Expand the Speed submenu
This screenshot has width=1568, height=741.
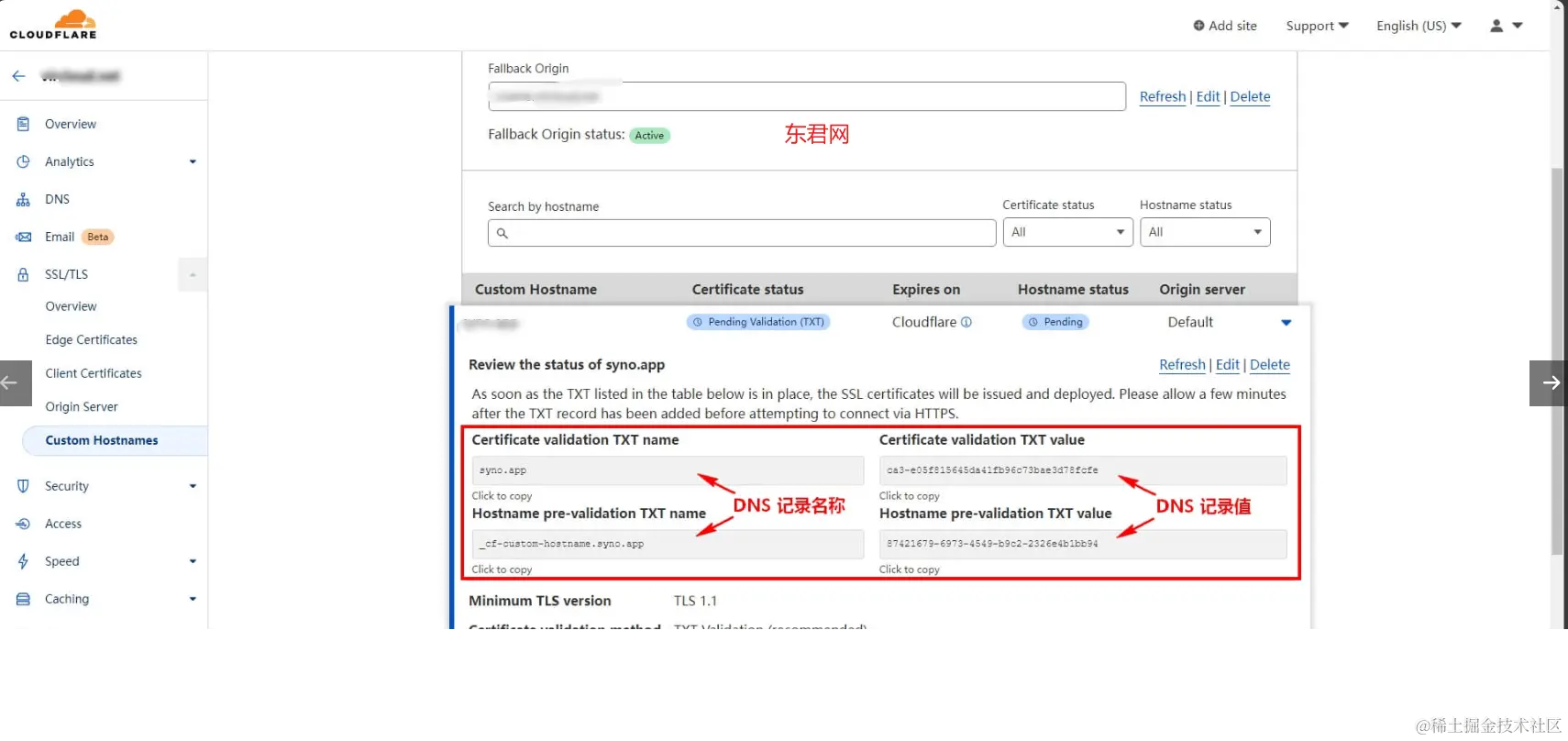click(193, 561)
